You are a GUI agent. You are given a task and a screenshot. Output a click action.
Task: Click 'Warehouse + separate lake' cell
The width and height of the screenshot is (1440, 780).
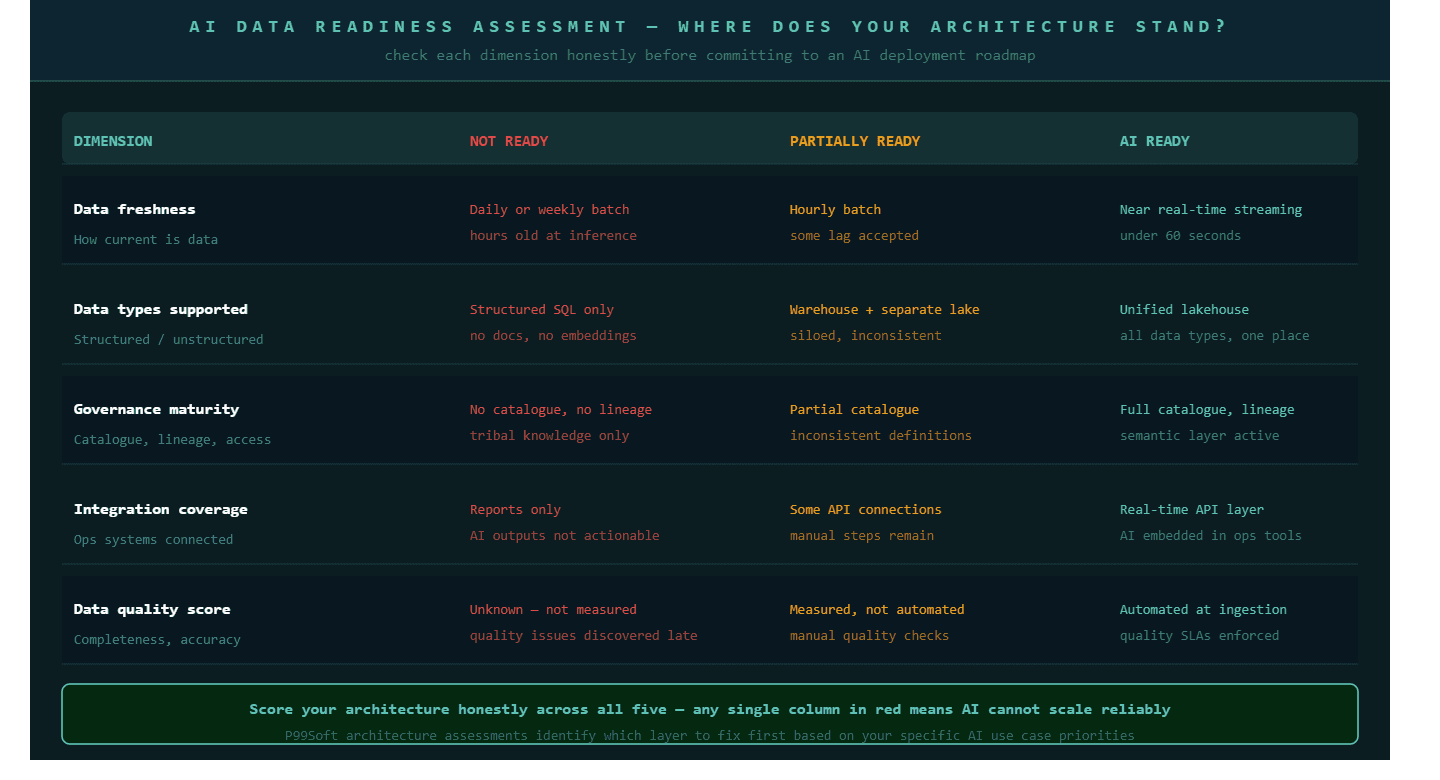pos(885,309)
